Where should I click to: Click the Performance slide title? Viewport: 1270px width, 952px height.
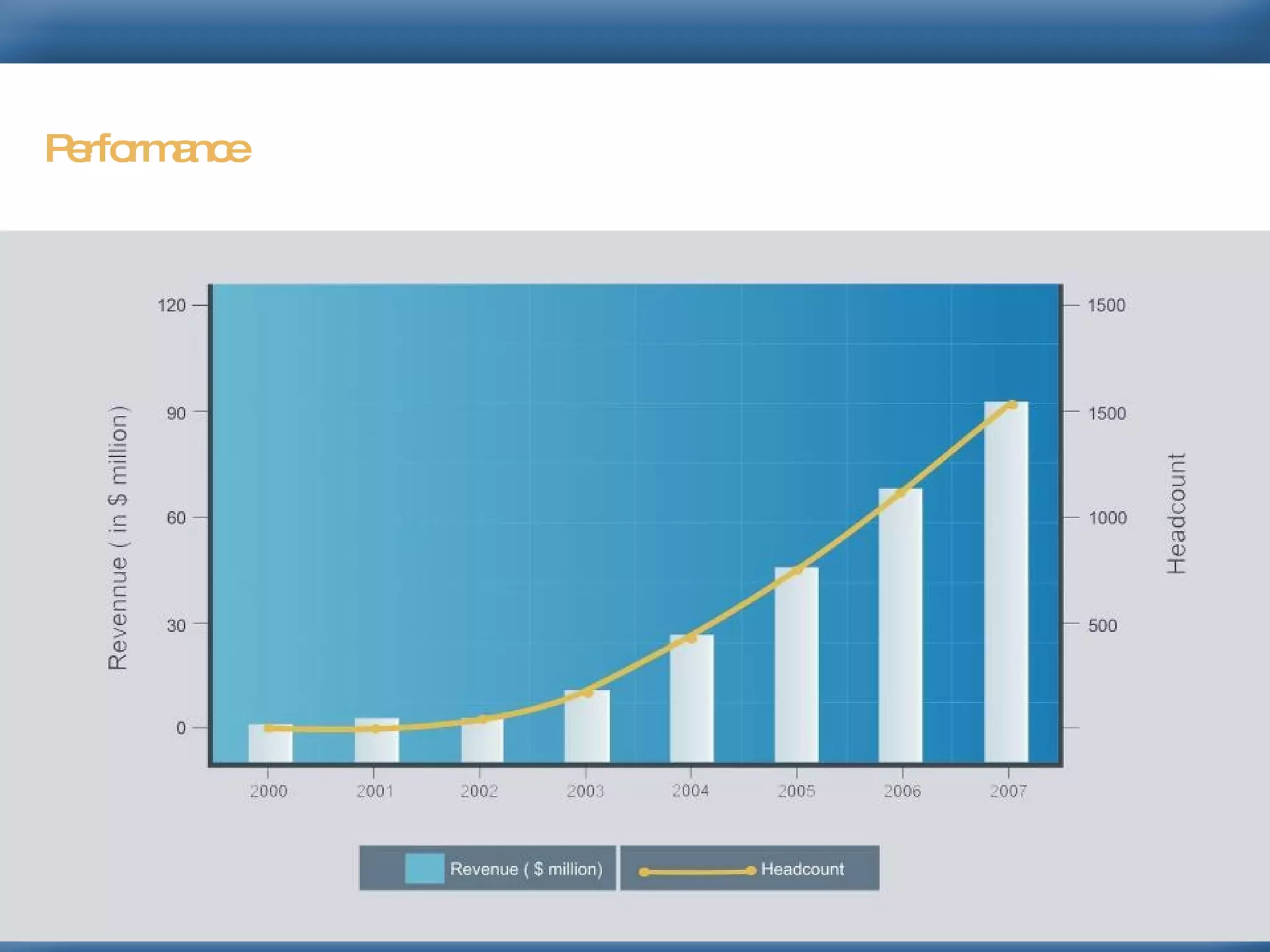pos(148,149)
